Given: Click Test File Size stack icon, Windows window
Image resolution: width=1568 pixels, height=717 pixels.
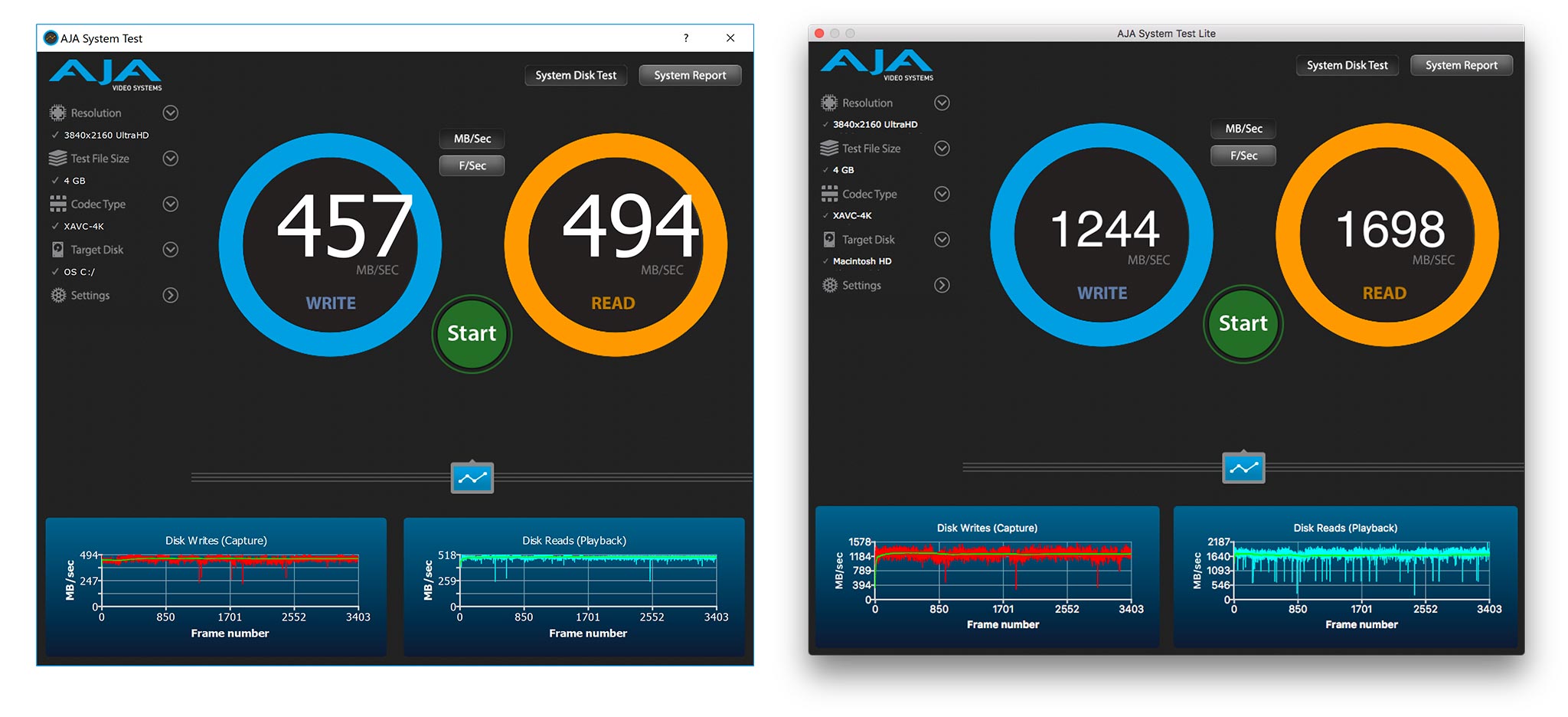Looking at the screenshot, I should pyautogui.click(x=57, y=159).
